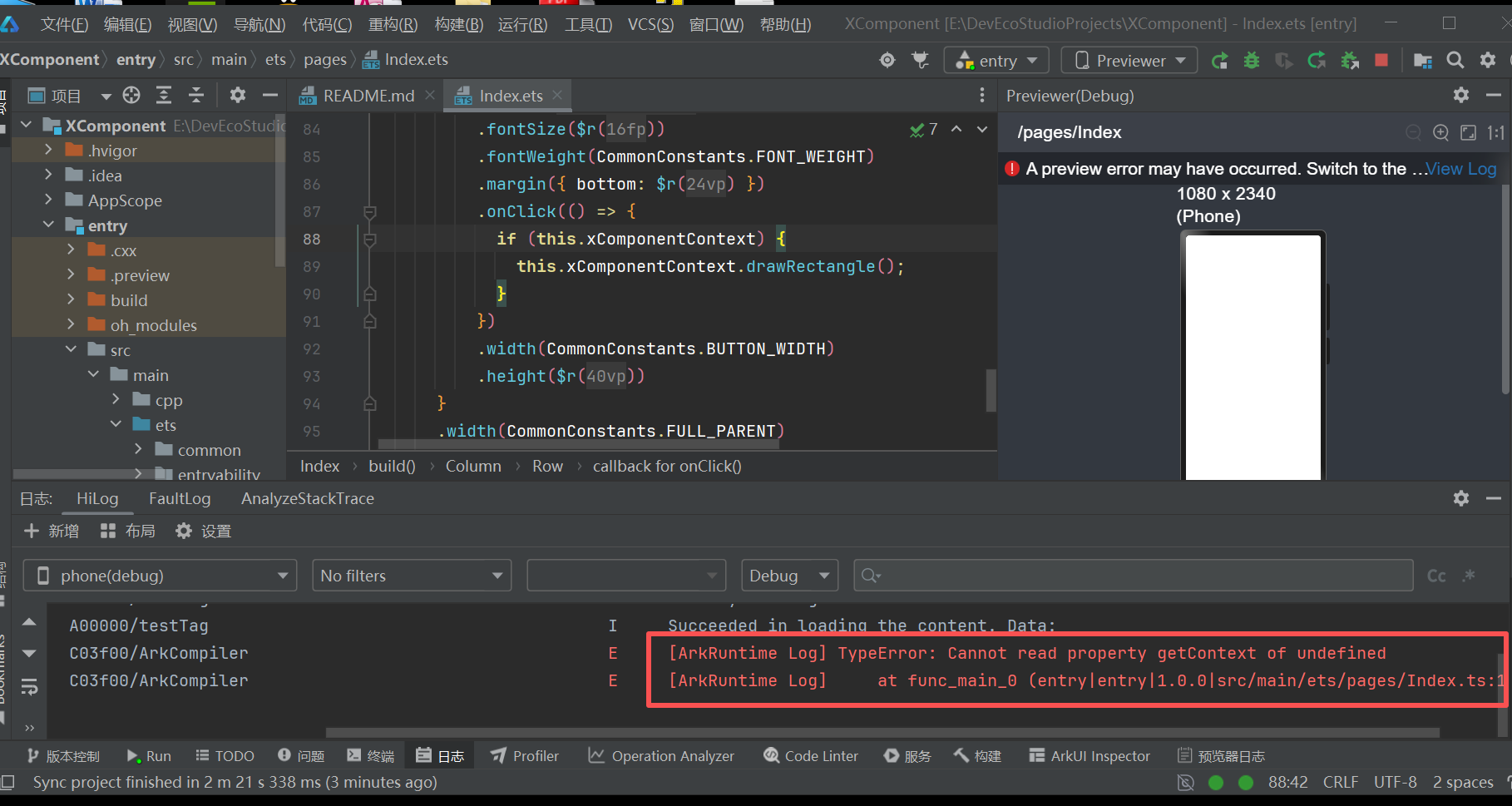Click the View Log link
Viewport: 1512px width, 806px height.
pyautogui.click(x=1460, y=169)
